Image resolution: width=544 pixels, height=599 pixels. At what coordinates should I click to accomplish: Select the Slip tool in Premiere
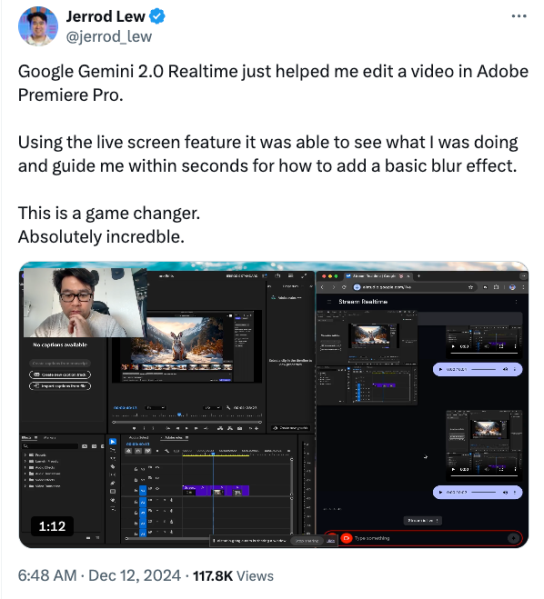click(113, 475)
